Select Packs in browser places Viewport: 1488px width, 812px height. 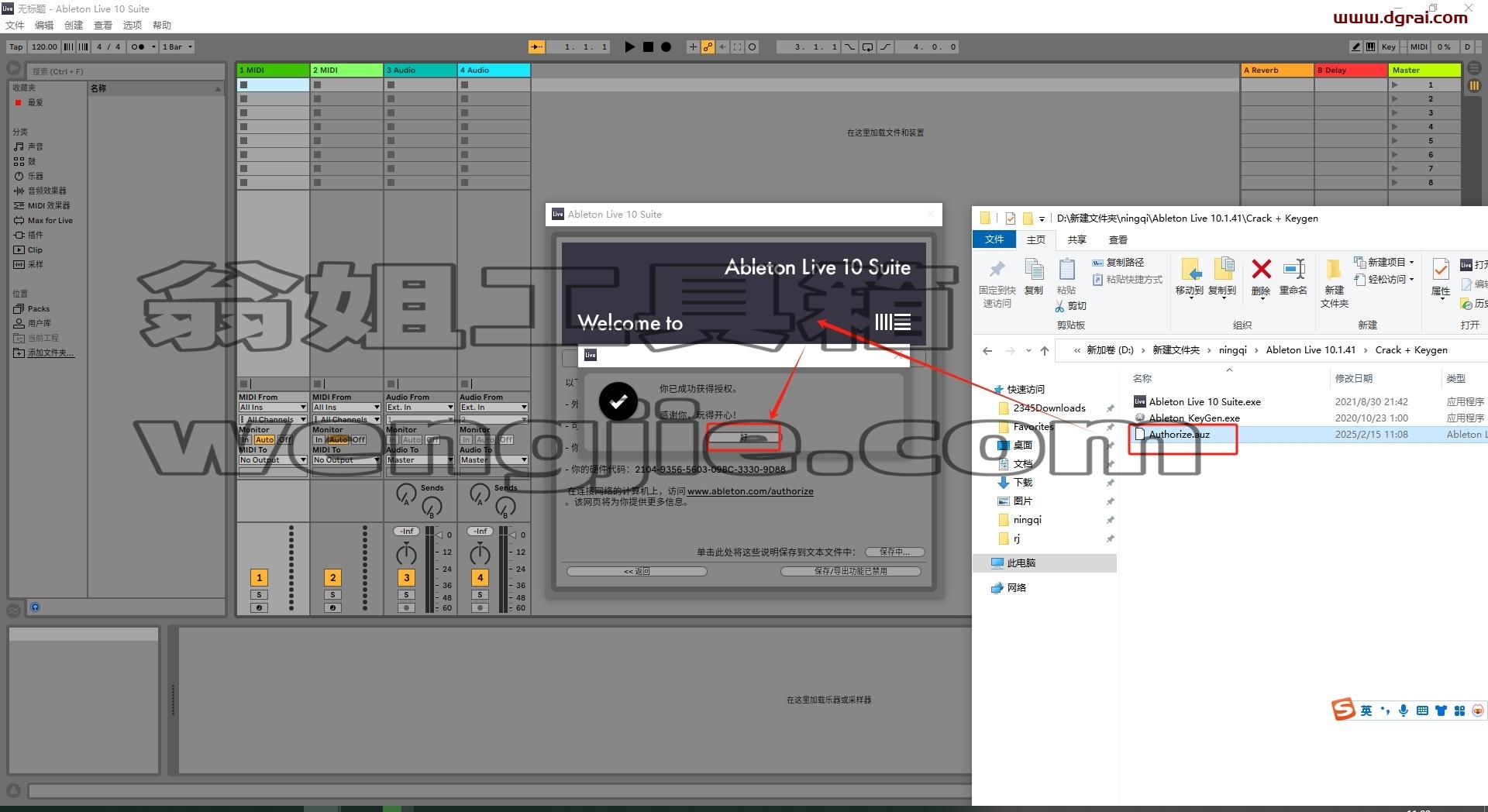[38, 308]
